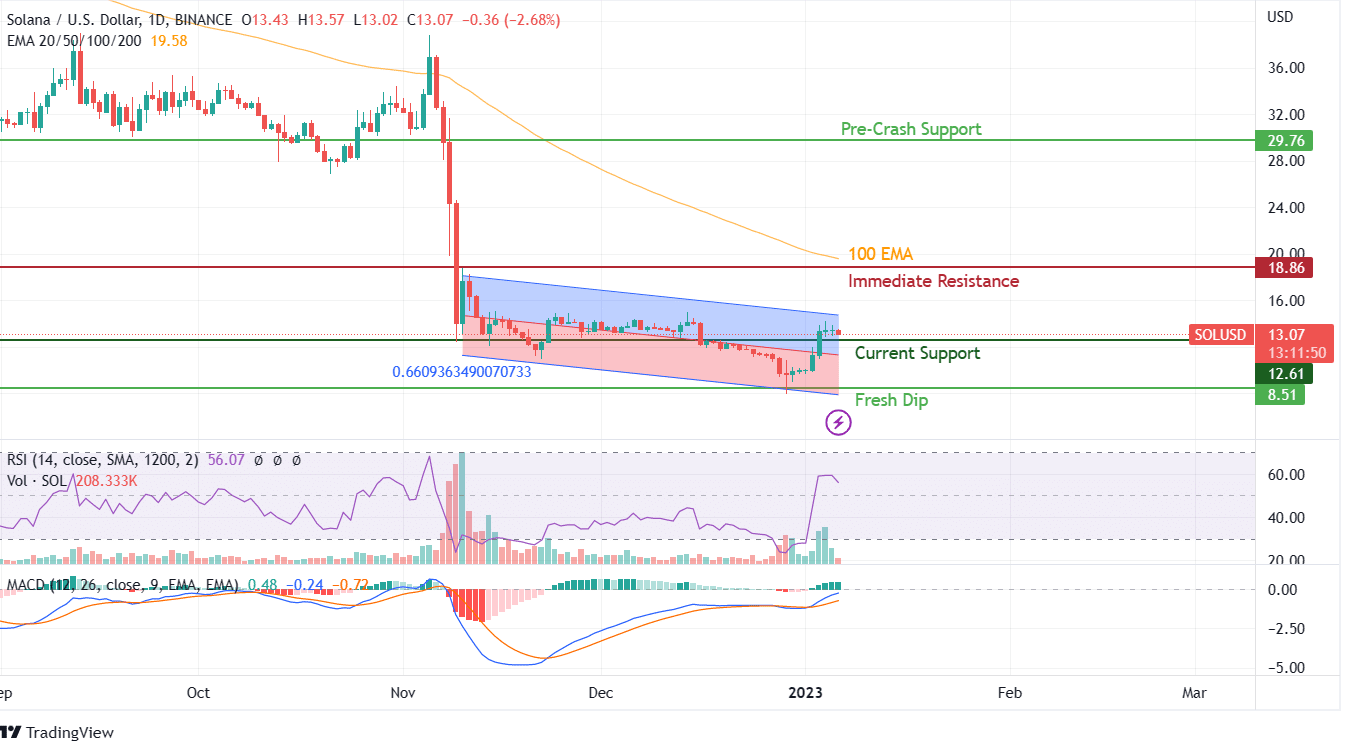
Task: Click the EMA value 19.58
Action: [x=167, y=40]
